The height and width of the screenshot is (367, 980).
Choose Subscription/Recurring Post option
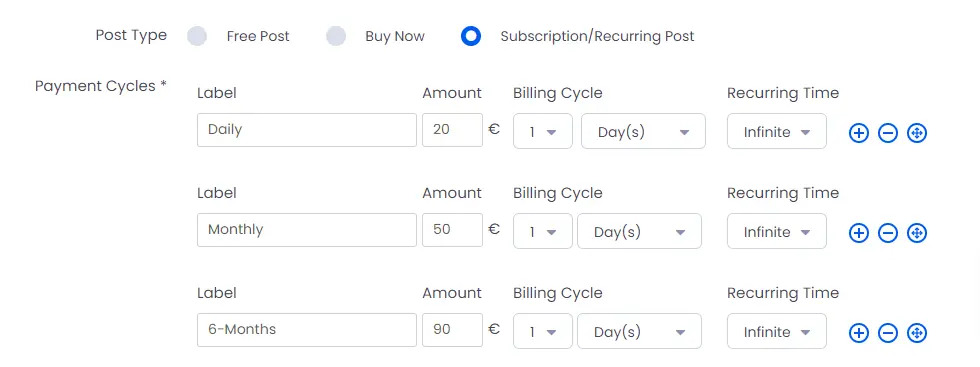[471, 36]
